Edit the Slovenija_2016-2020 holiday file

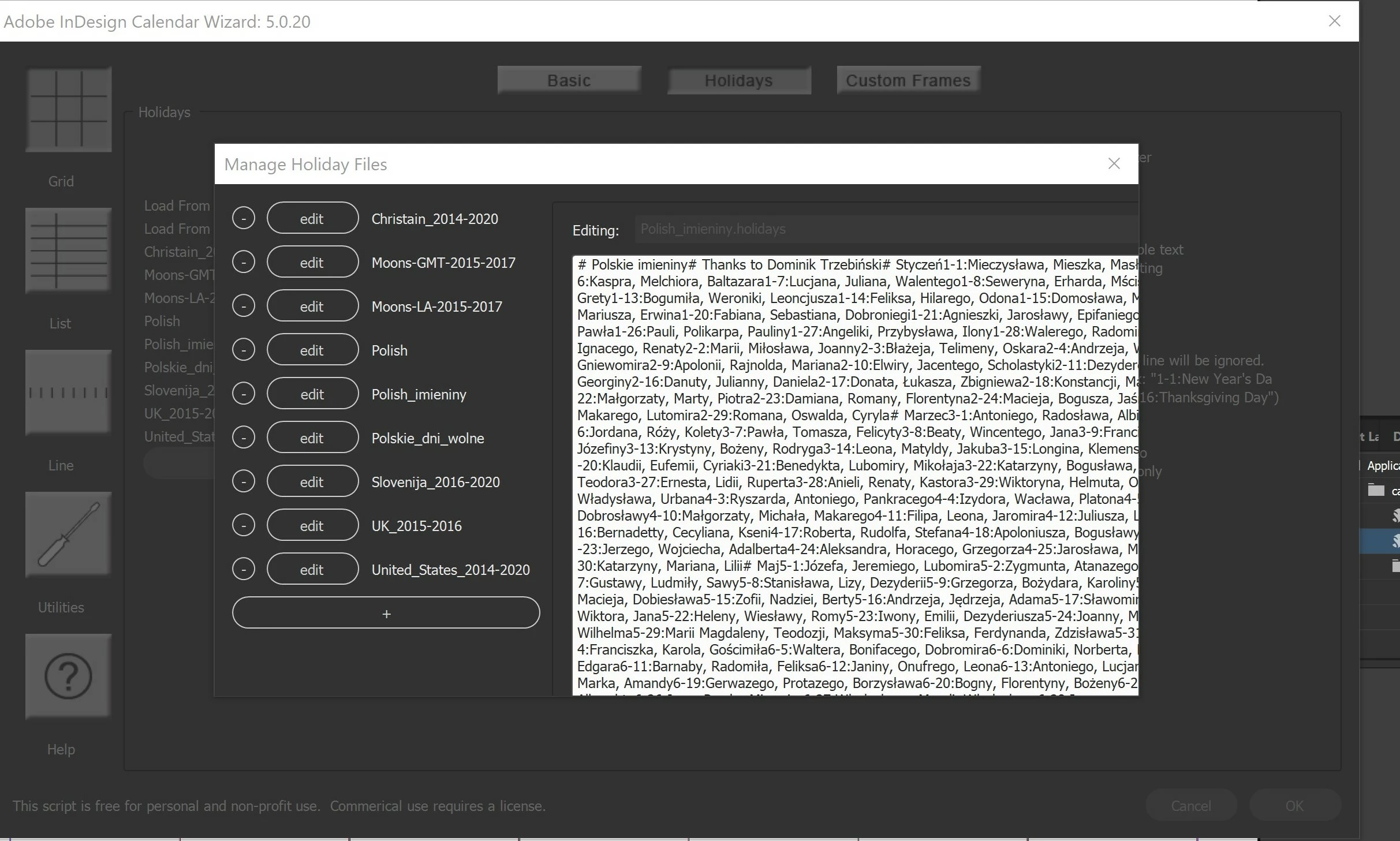(312, 481)
